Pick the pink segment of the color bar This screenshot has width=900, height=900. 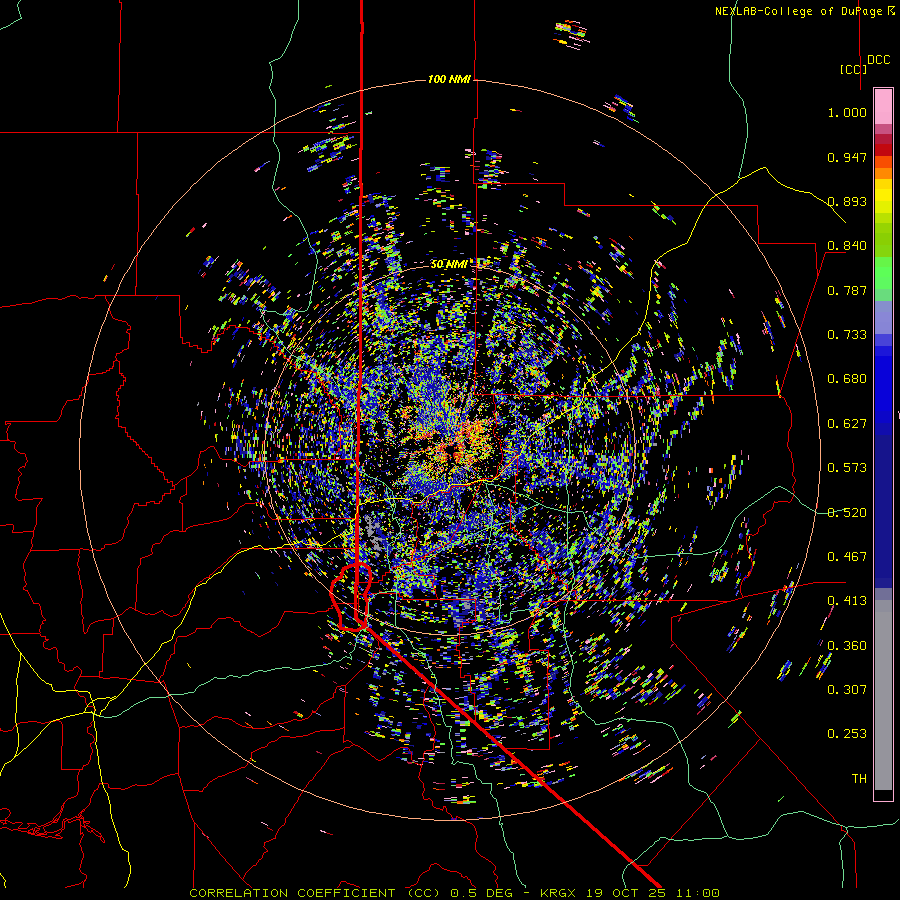pyautogui.click(x=883, y=107)
